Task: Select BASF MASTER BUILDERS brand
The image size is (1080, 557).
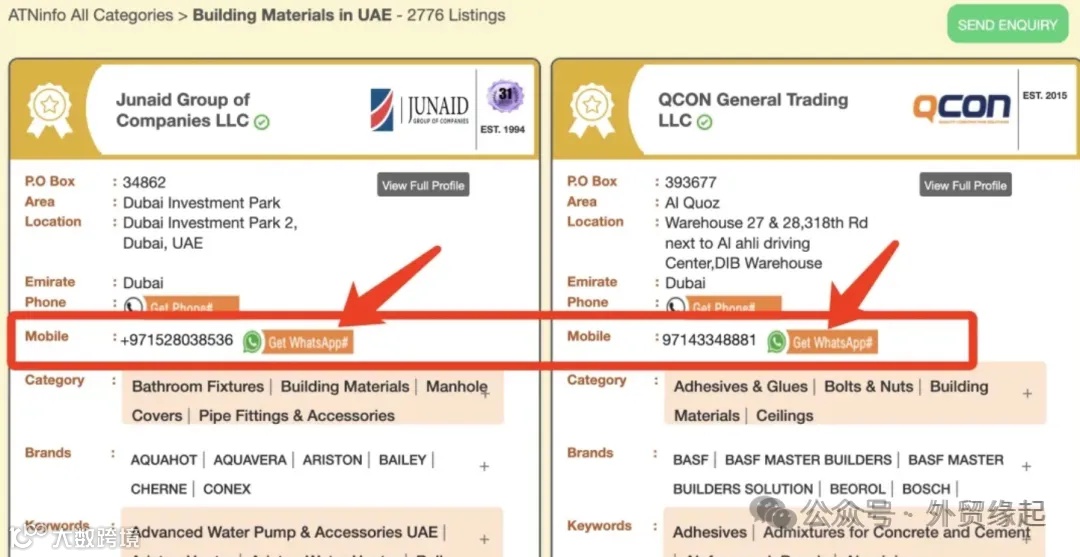Action: 809,460
